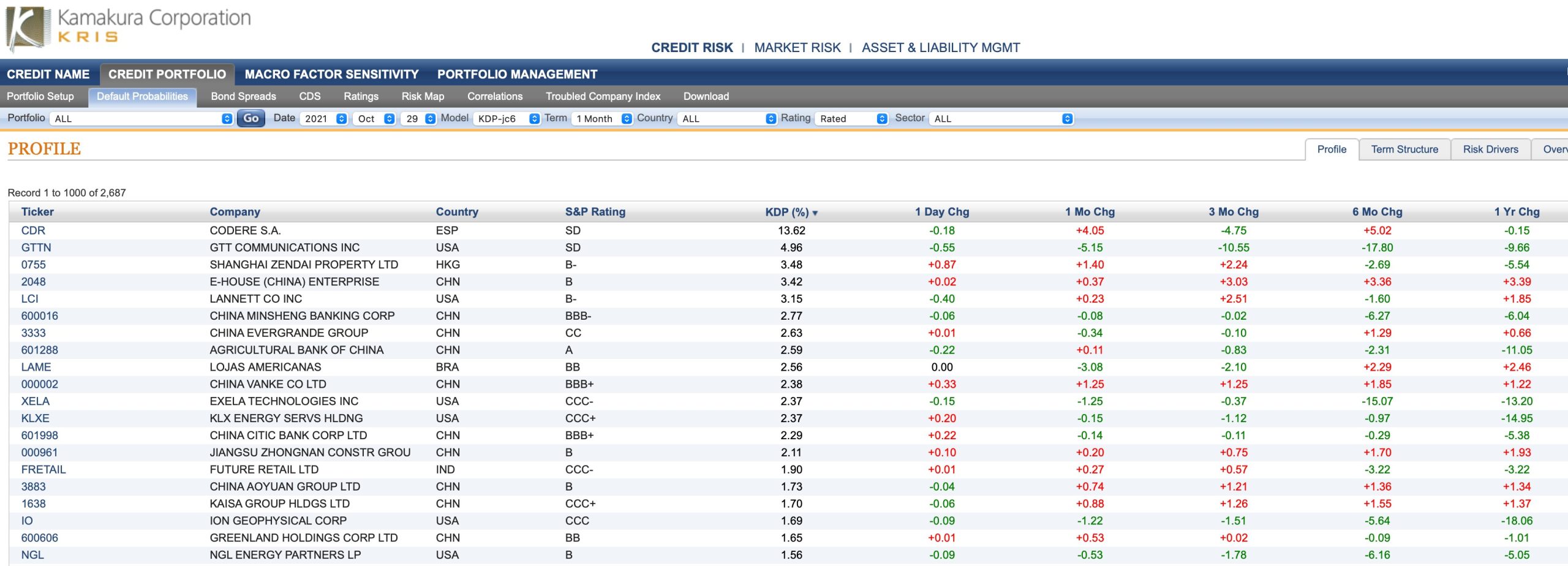Open the IO ticker link
Viewport: 1568px width, 566px height.
(x=27, y=521)
